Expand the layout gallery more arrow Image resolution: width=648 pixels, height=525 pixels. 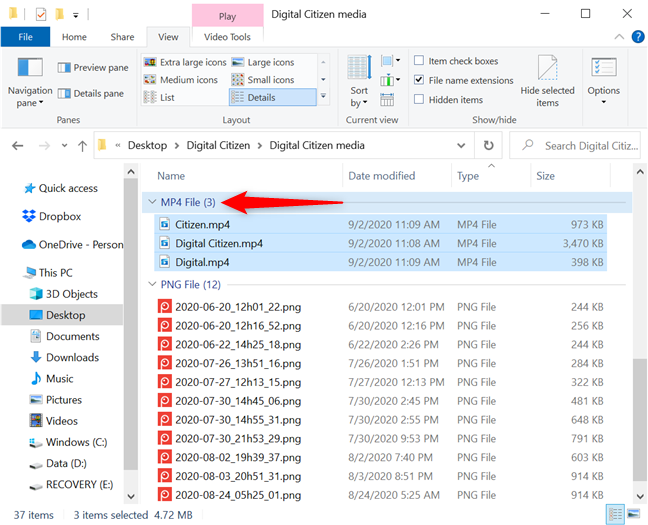point(323,96)
